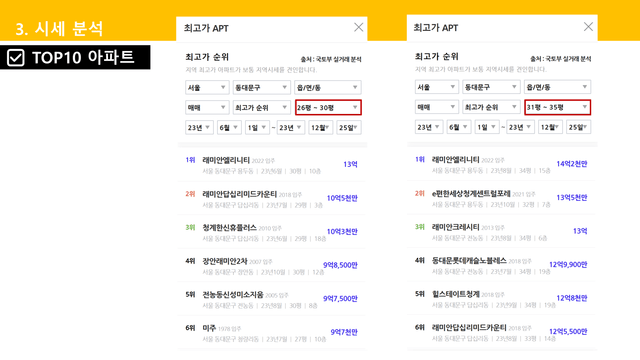
Task: Open 6월 month dropdown in 26평~30평 panel
Action: pyautogui.click(x=229, y=128)
